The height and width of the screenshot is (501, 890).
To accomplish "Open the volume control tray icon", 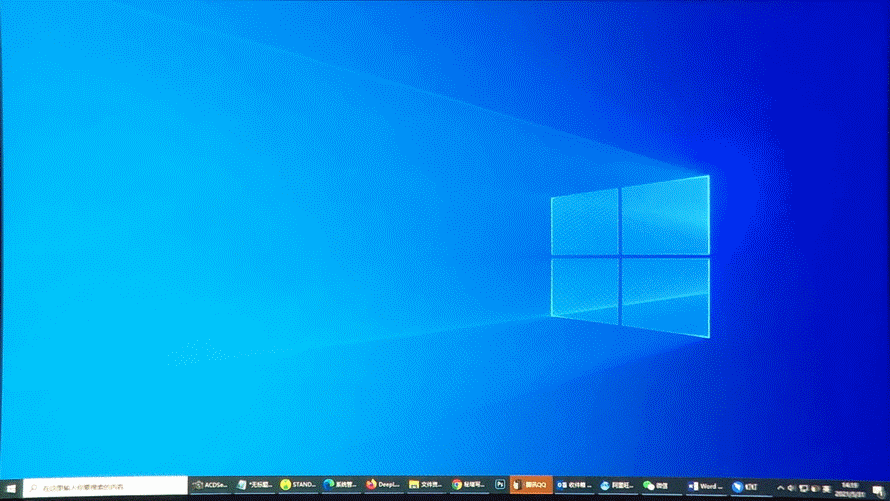I will point(791,488).
